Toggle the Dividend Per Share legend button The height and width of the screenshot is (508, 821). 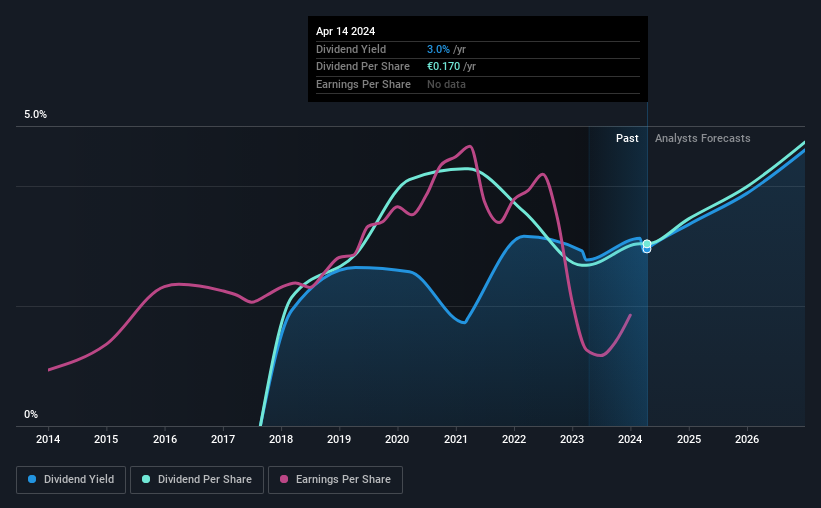point(197,480)
